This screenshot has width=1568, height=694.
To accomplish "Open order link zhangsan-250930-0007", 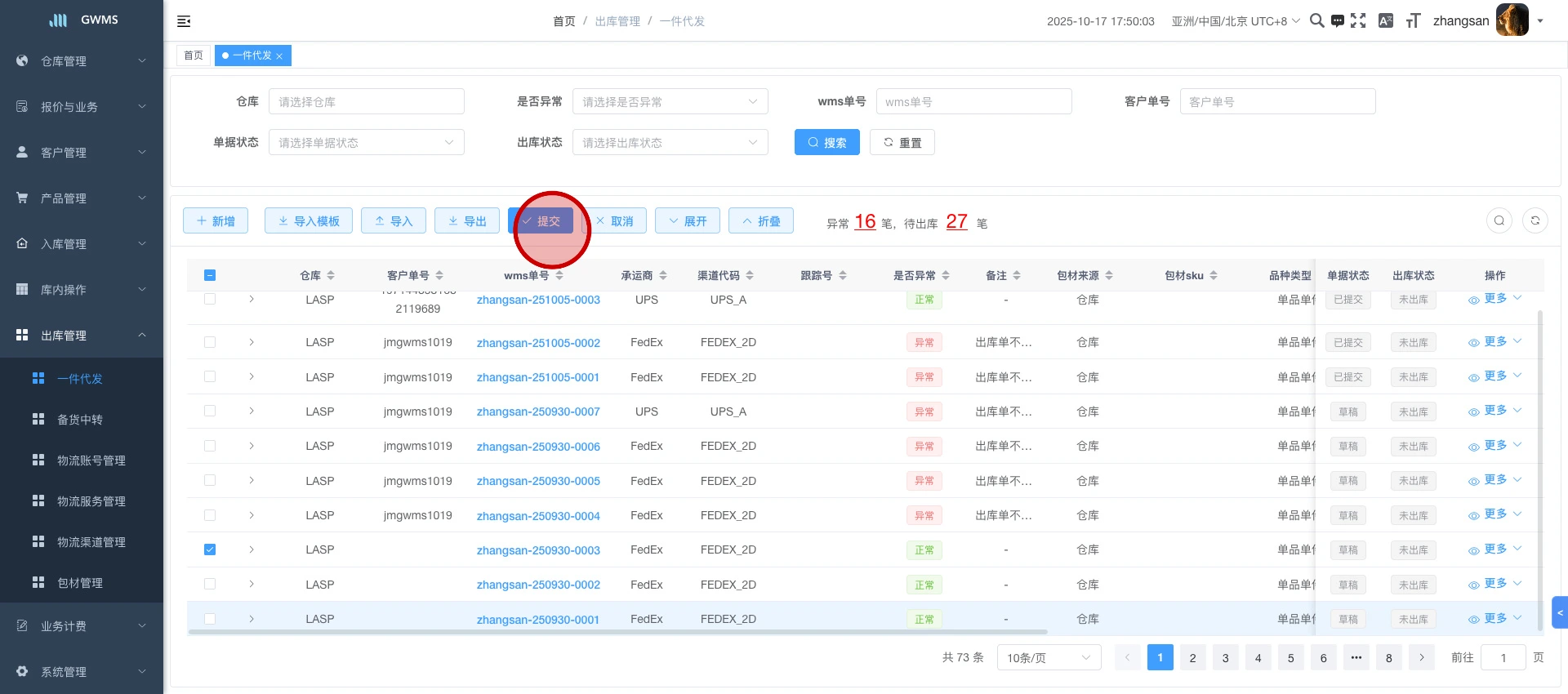I will 538,412.
